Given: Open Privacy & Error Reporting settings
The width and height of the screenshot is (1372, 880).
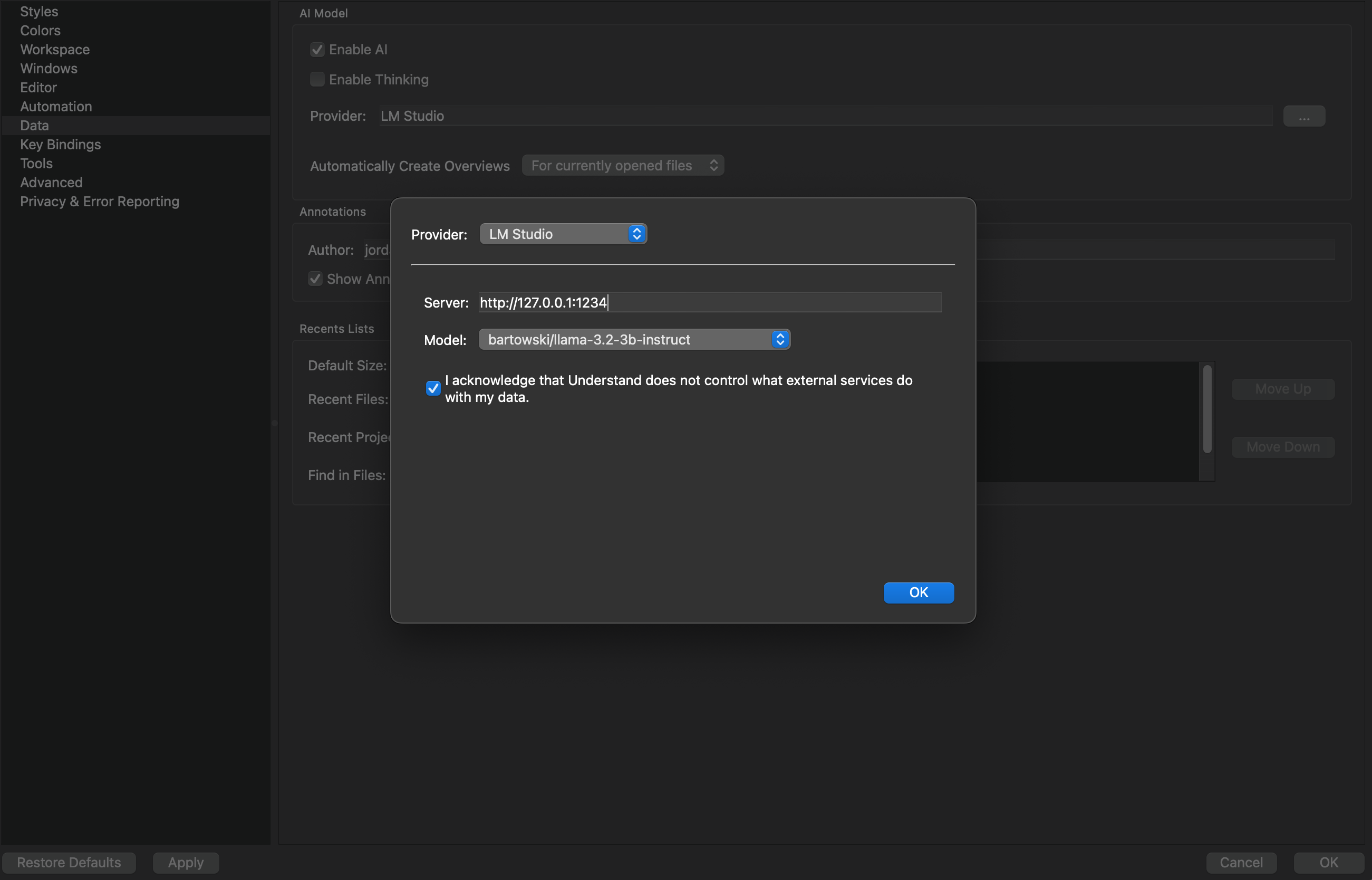Looking at the screenshot, I should [x=99, y=202].
